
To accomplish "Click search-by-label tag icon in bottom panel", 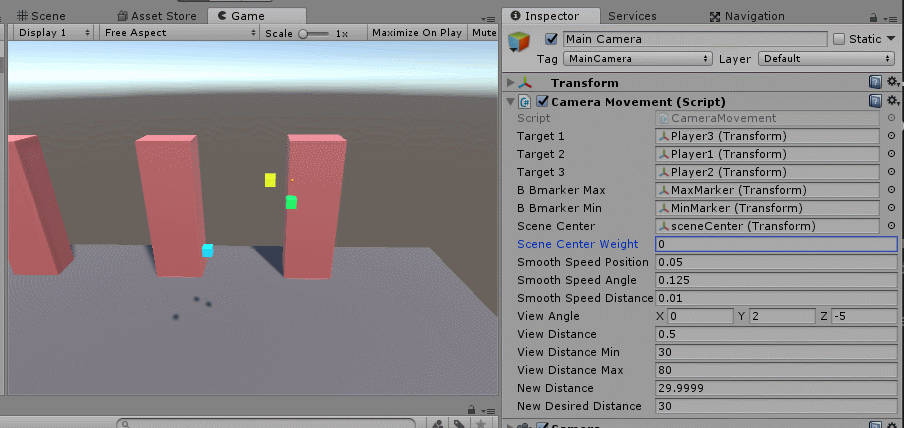I will [x=459, y=423].
